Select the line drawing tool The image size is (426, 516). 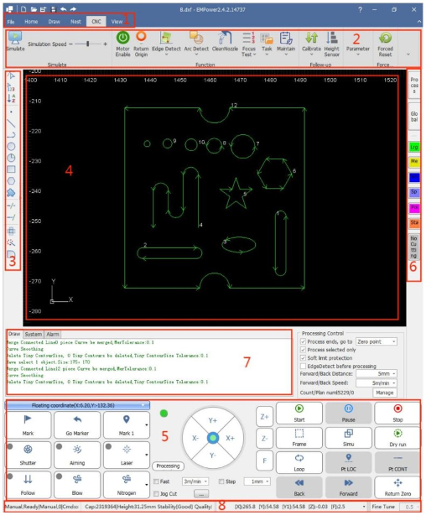11,123
